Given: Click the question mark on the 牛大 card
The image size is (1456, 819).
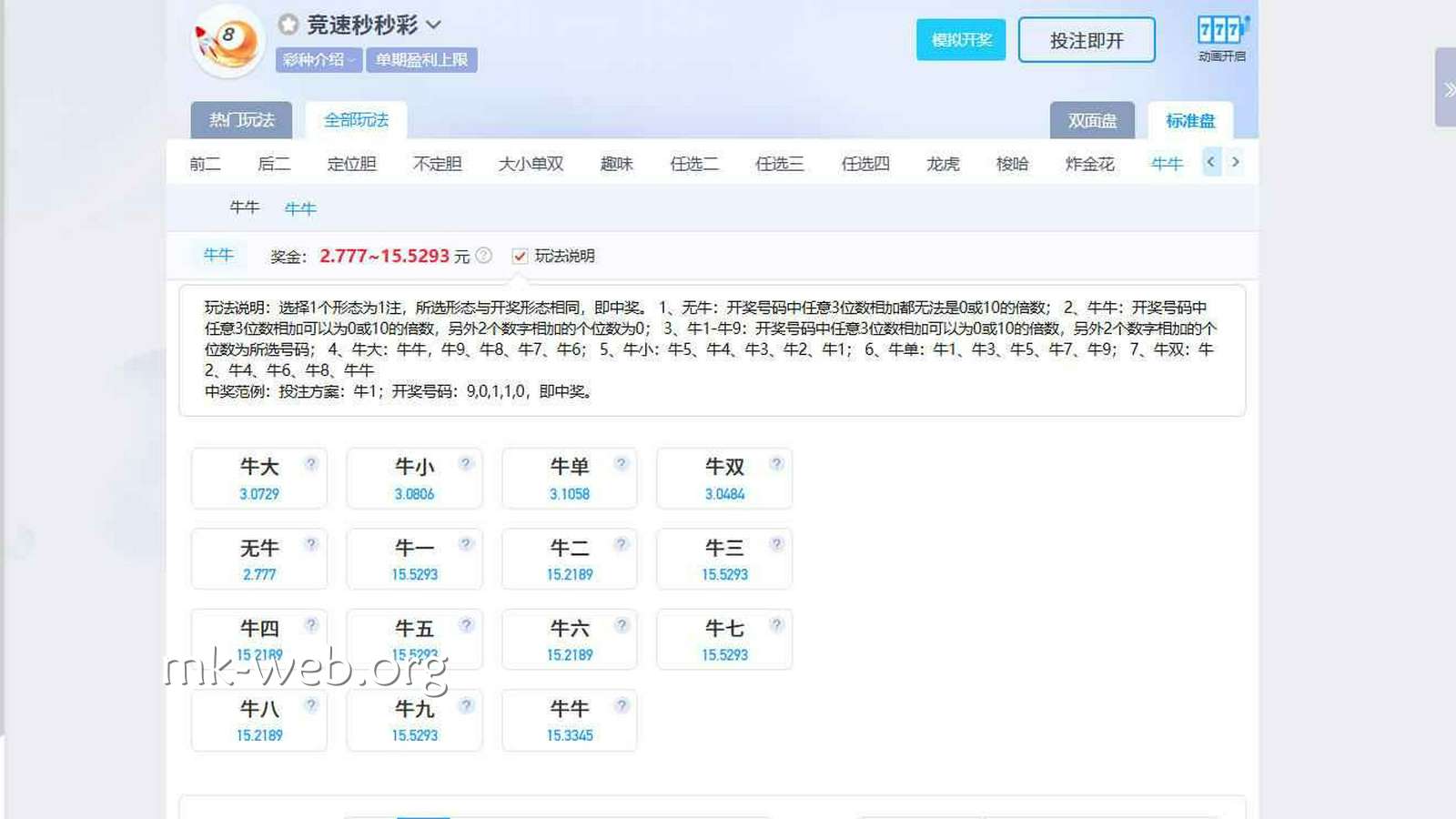Looking at the screenshot, I should tap(311, 463).
